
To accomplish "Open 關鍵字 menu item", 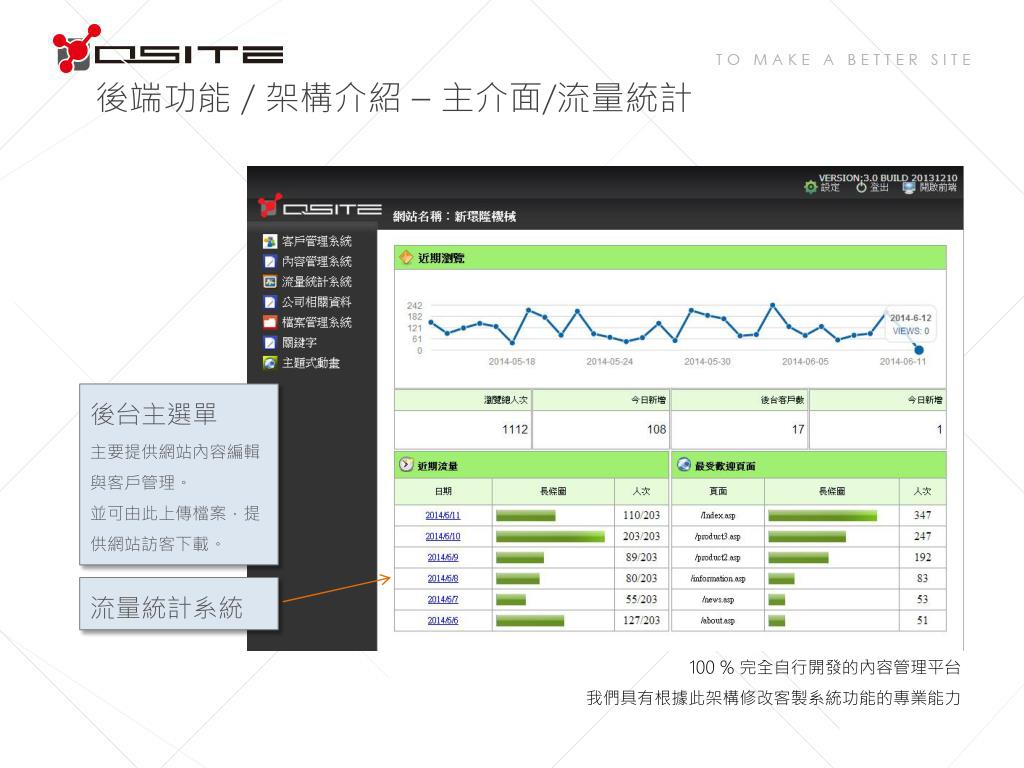I will click(300, 343).
